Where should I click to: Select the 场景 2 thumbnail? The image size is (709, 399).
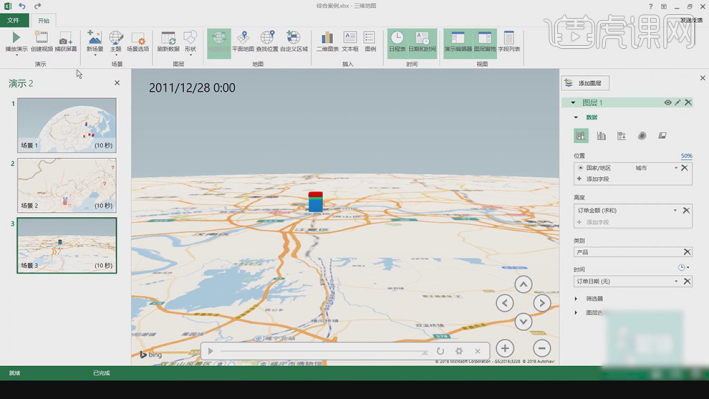67,185
